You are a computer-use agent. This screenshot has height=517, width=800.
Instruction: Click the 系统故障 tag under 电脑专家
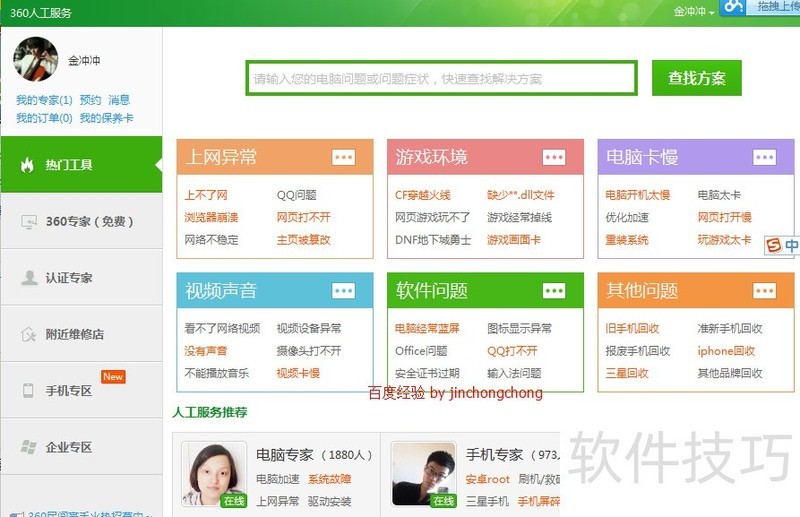pos(330,479)
